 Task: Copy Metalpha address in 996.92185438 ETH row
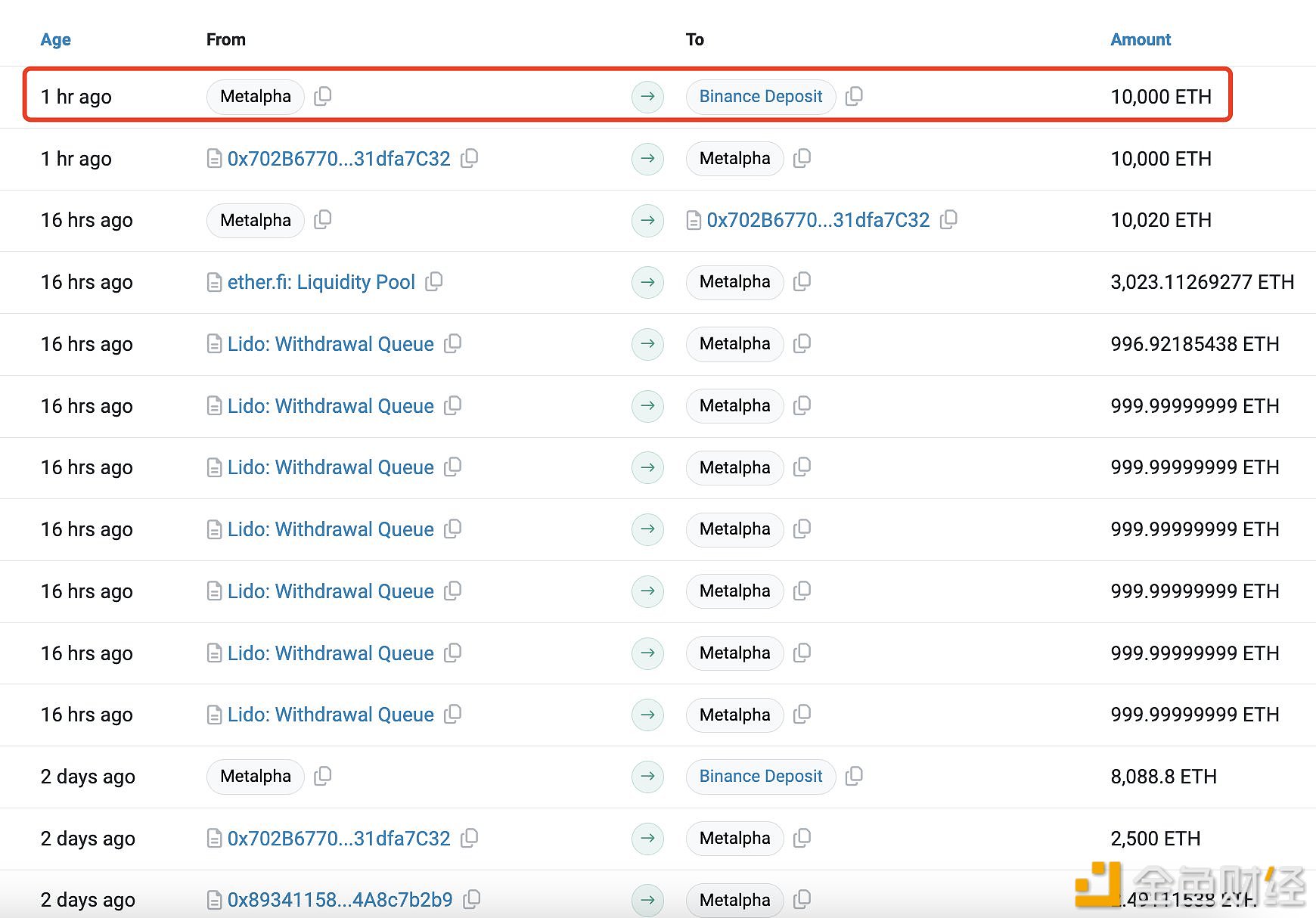pos(802,343)
